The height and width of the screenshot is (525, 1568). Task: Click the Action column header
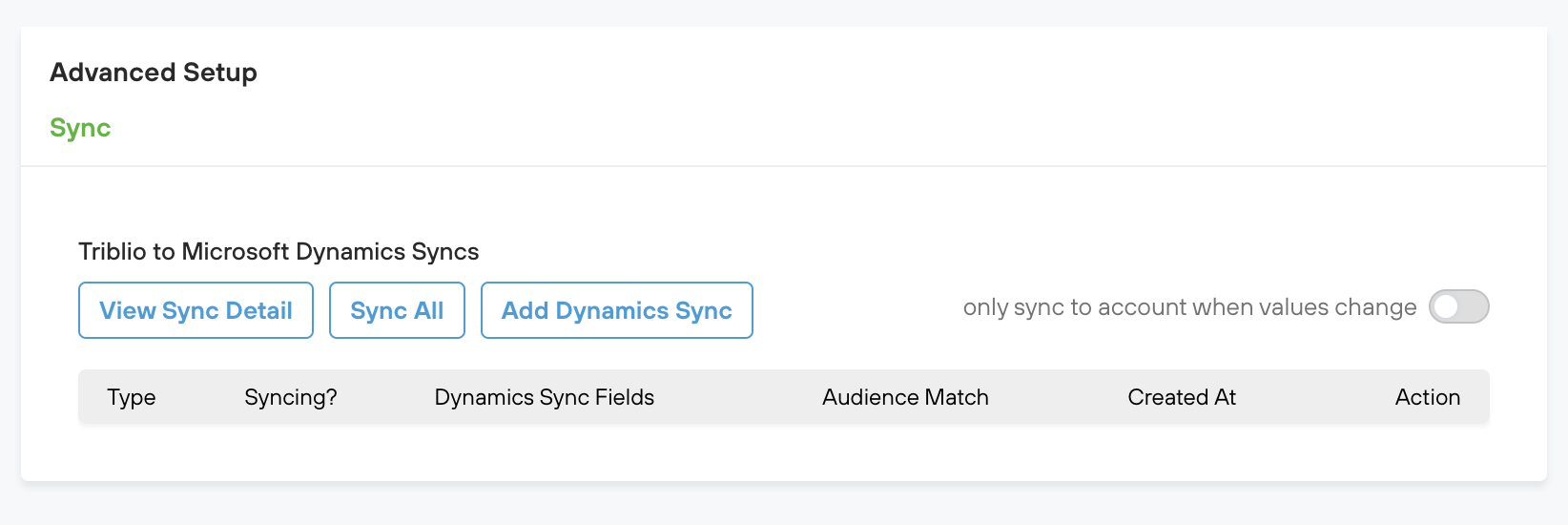point(1427,397)
